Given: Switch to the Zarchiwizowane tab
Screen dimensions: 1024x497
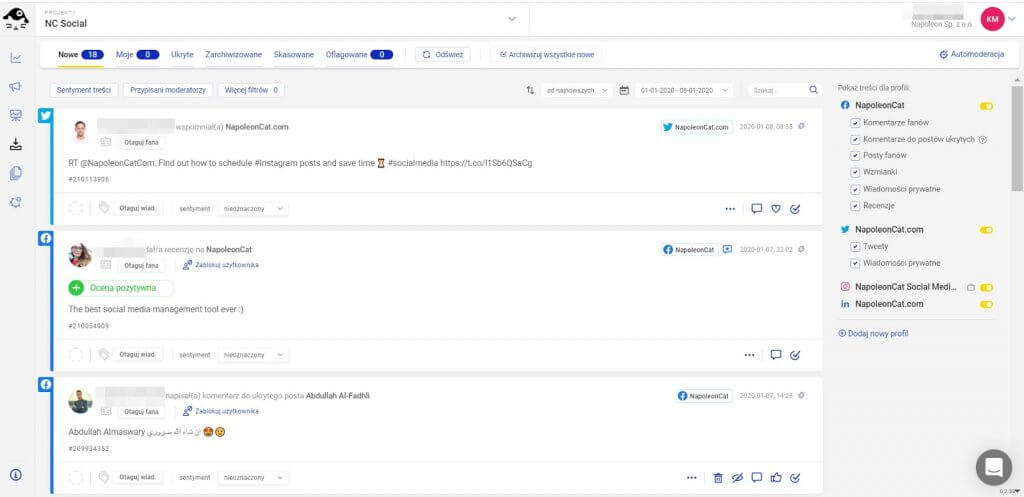Looking at the screenshot, I should [234, 55].
